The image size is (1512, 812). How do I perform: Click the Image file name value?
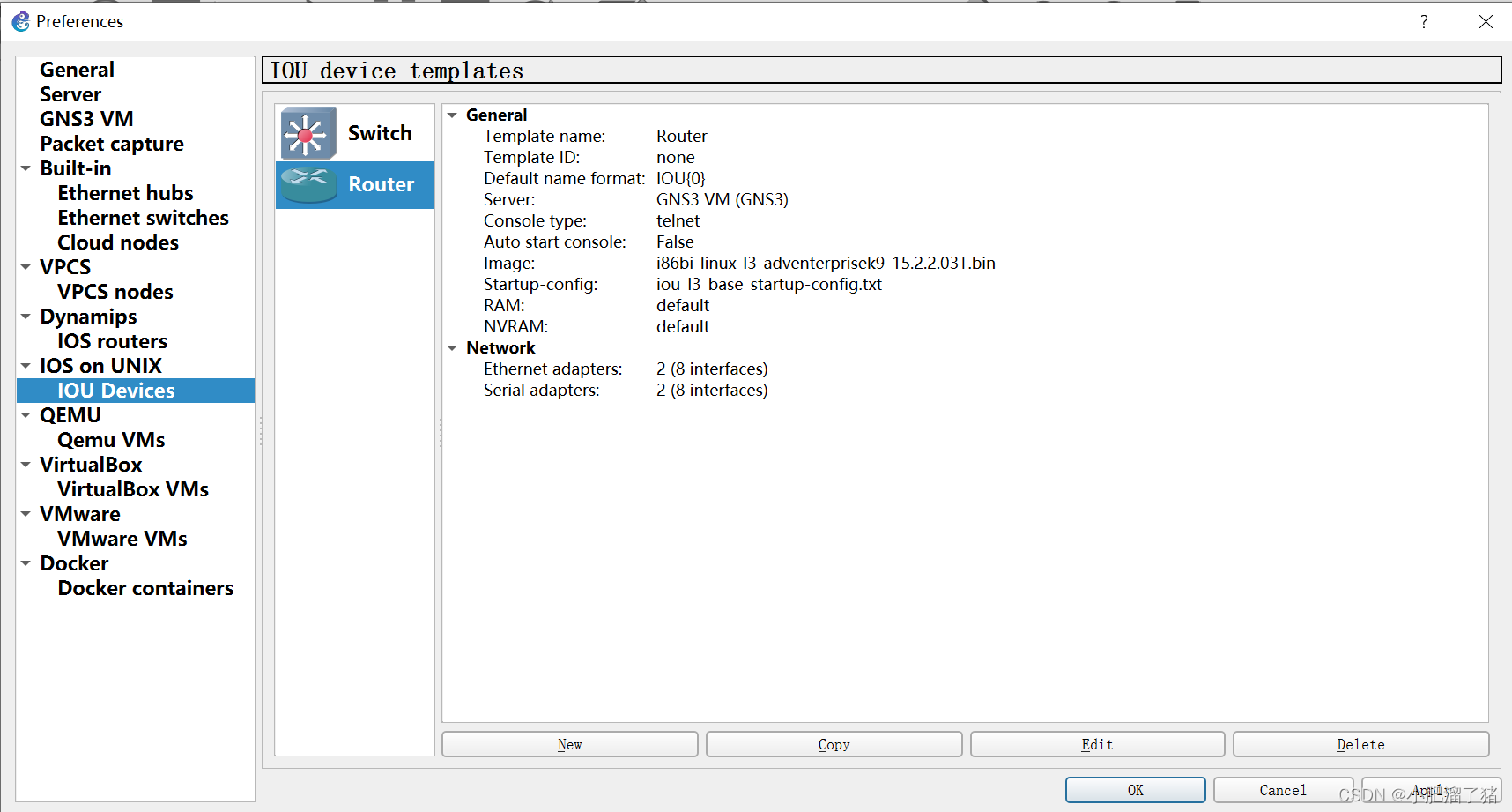[x=826, y=264]
